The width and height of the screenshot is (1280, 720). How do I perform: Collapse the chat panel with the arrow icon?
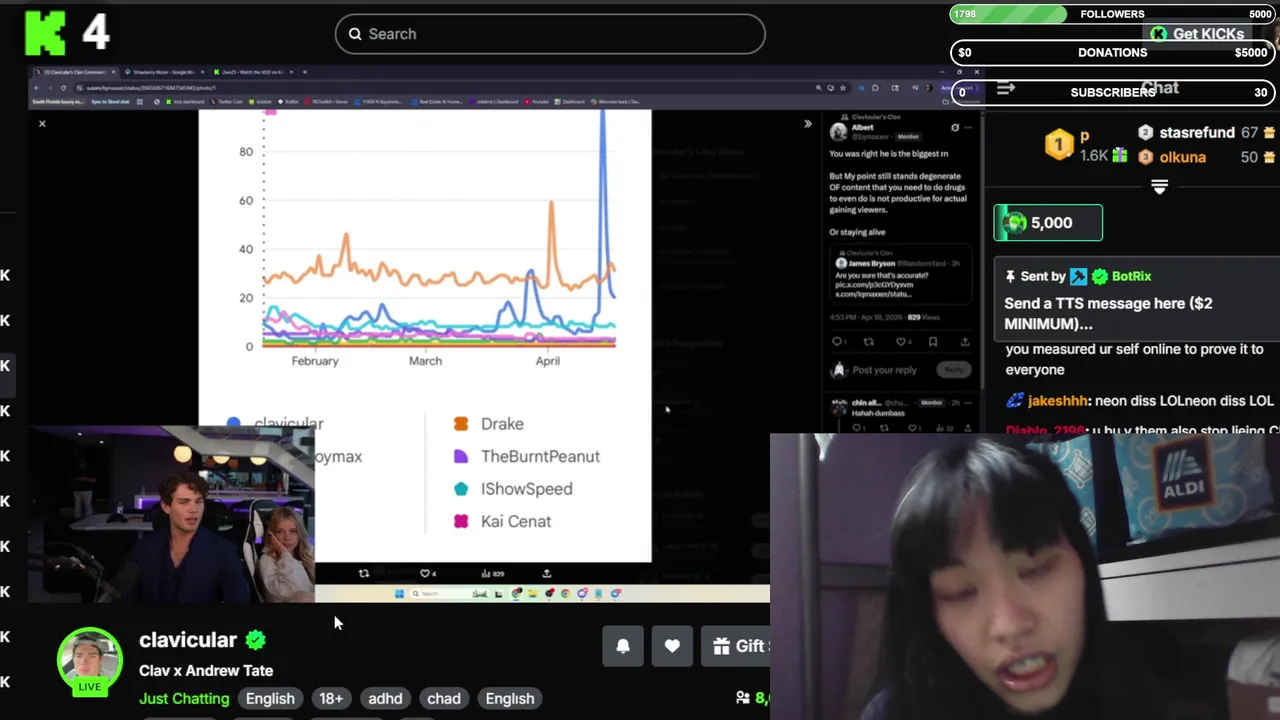point(1005,88)
